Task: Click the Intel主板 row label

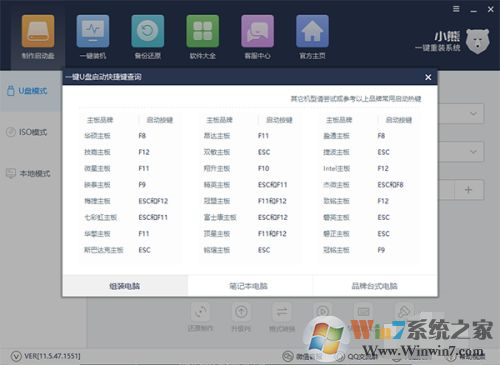Action: (336, 168)
